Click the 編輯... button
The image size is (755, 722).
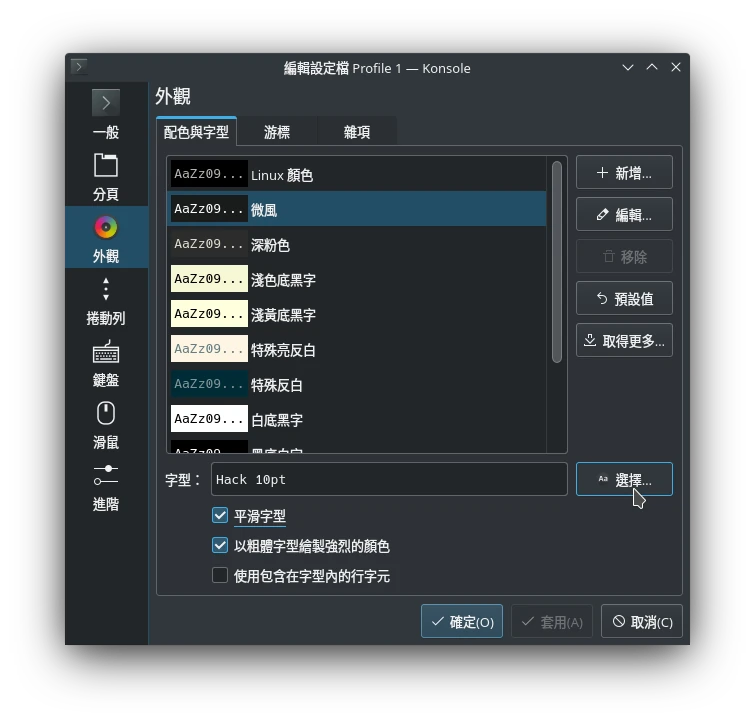click(624, 215)
